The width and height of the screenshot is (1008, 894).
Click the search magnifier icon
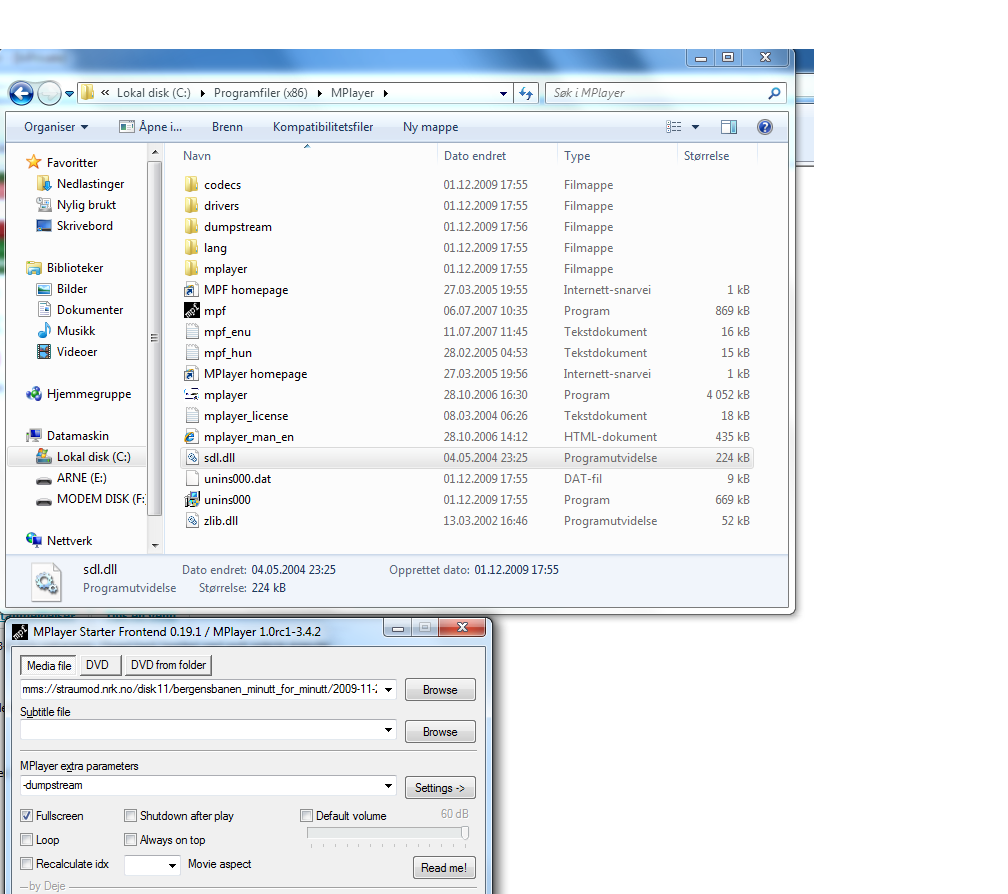(774, 93)
